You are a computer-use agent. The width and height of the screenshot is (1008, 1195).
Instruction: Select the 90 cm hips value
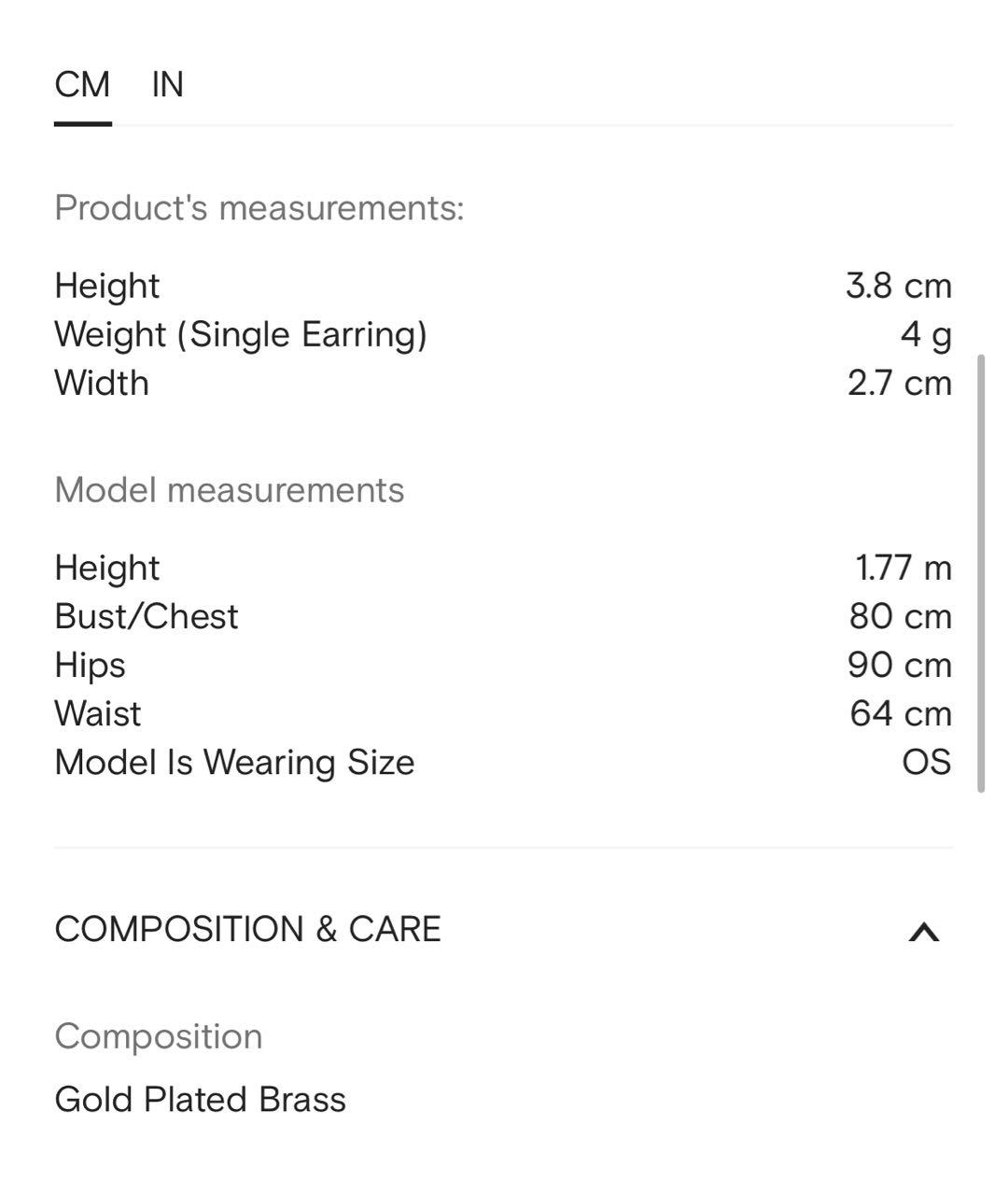[899, 665]
